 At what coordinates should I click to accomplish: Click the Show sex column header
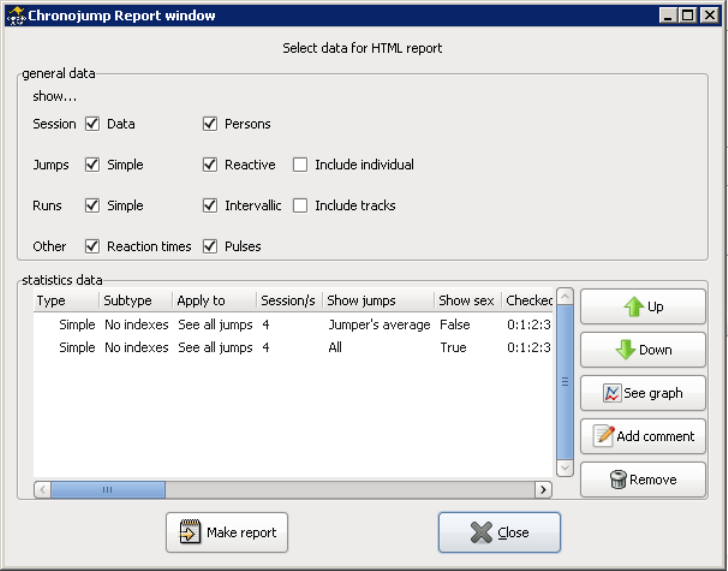[x=468, y=300]
